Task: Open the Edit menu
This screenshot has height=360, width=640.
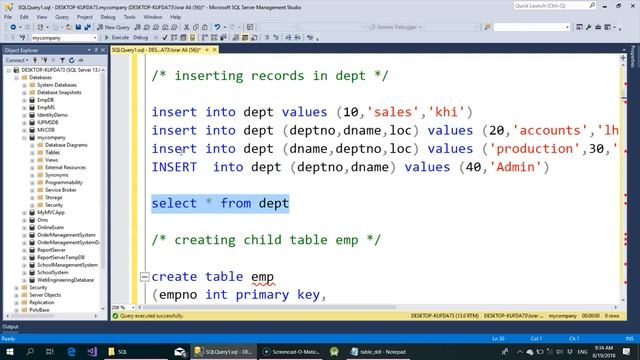Action: pyautogui.click(x=24, y=17)
